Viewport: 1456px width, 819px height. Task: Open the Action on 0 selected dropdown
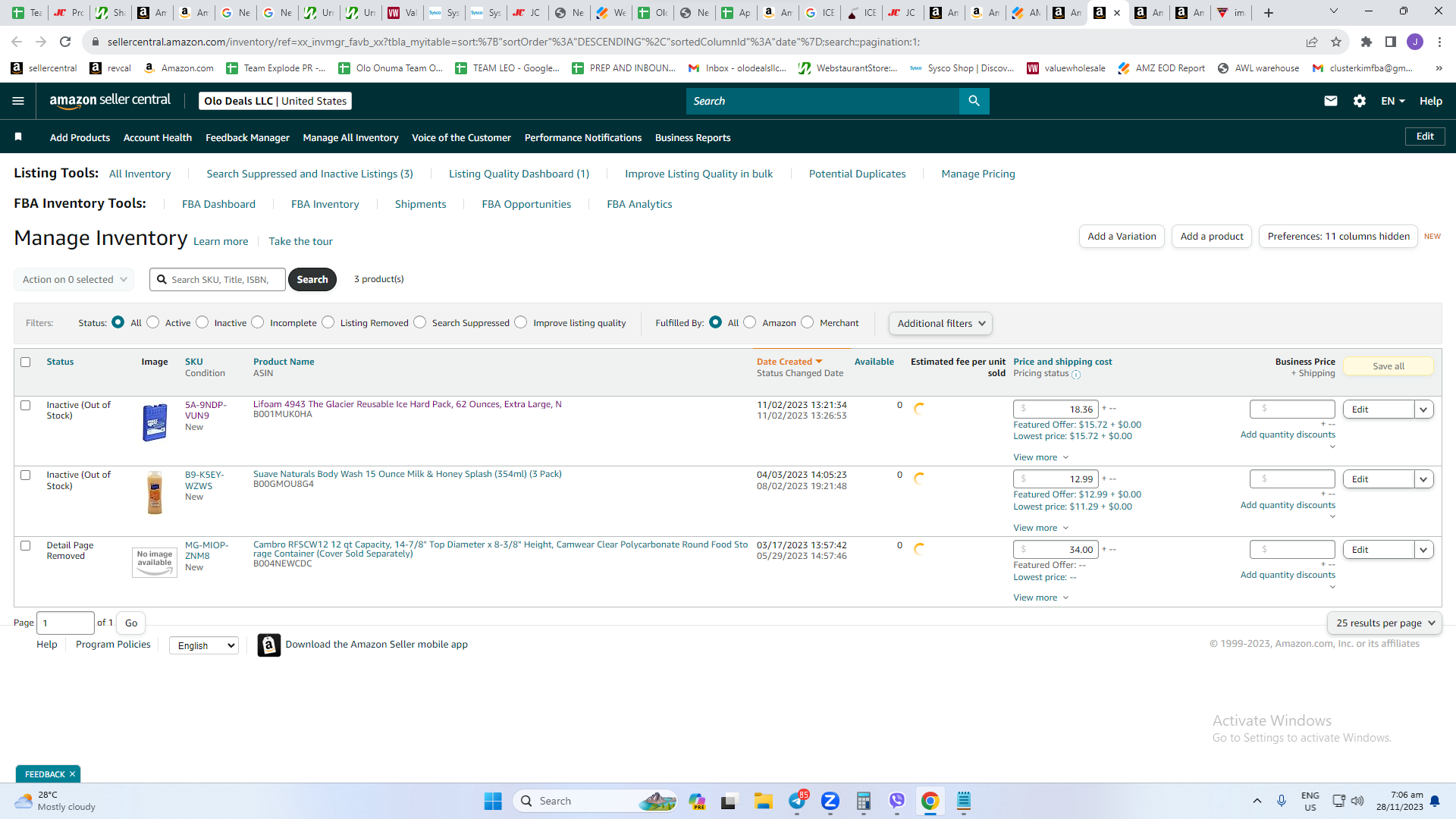coord(74,280)
